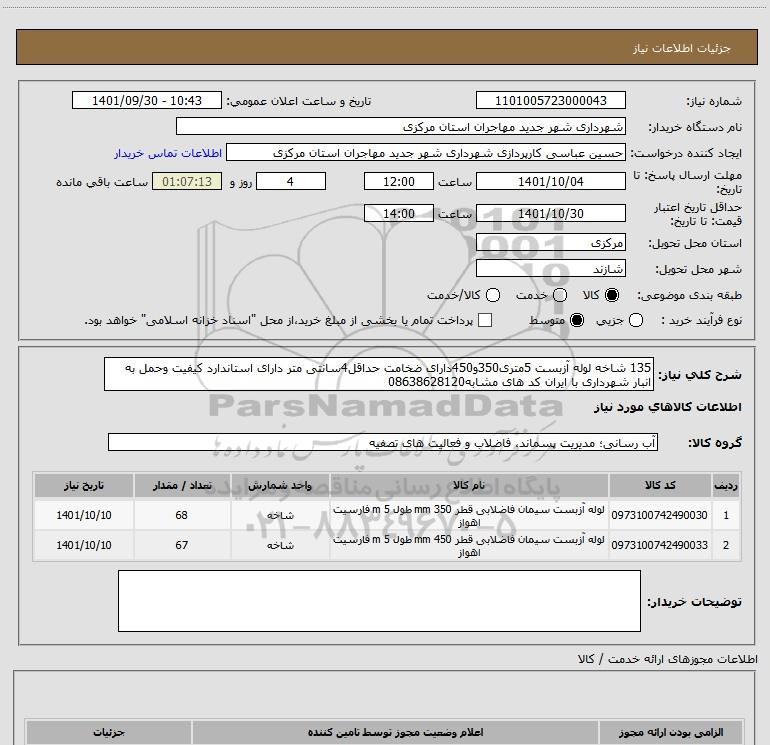This screenshot has height=745, width=770.
Task: Click quantity value 67
Action: click(x=182, y=545)
